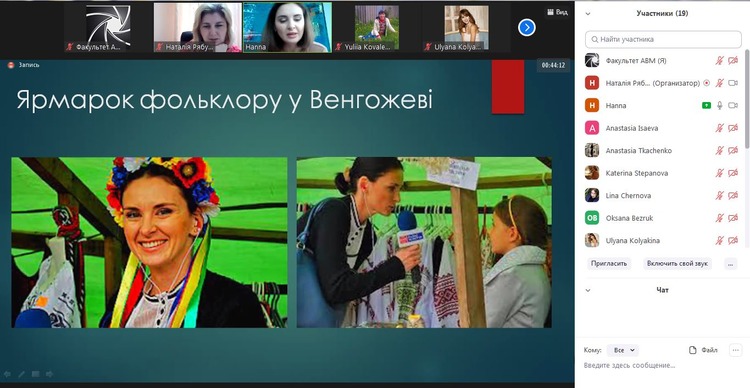Click Hanna's microphone icon in participants list
Image resolution: width=750 pixels, height=388 pixels.
[719, 106]
